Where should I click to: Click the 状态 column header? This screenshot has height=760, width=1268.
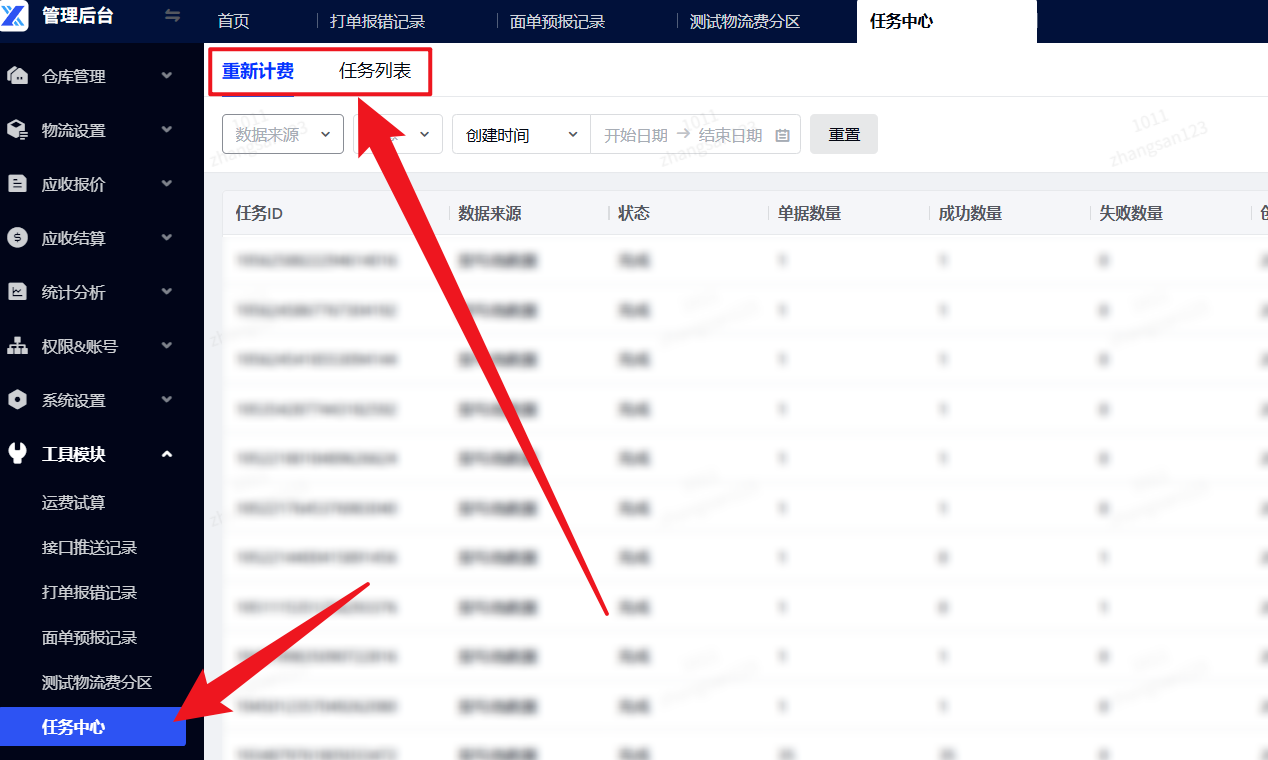tap(634, 213)
